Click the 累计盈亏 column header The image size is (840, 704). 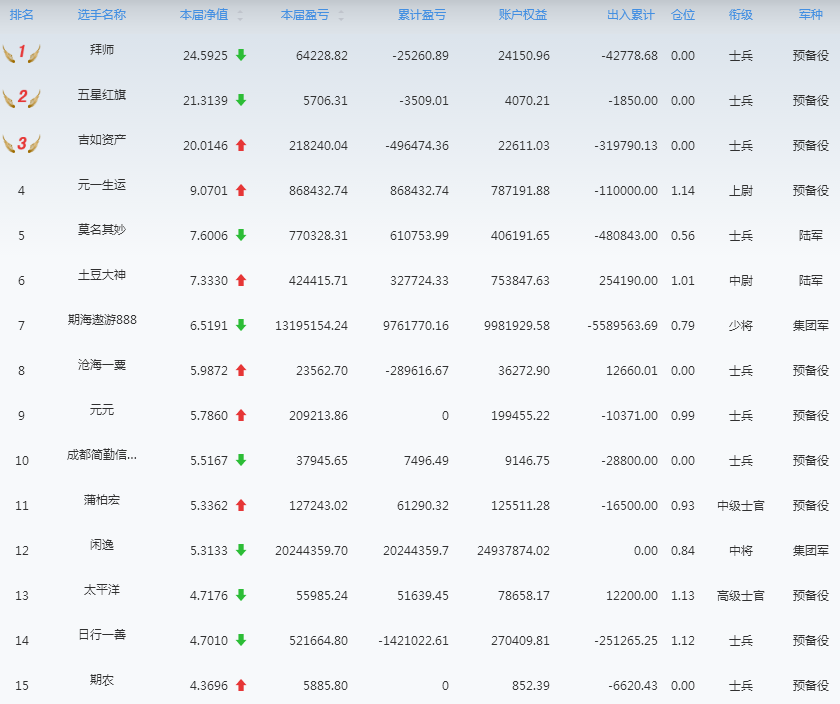pyautogui.click(x=422, y=15)
